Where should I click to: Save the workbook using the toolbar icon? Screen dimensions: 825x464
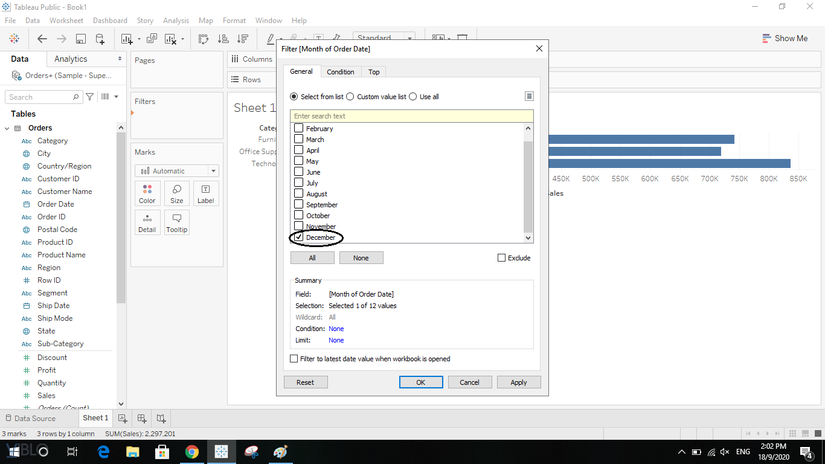81,39
